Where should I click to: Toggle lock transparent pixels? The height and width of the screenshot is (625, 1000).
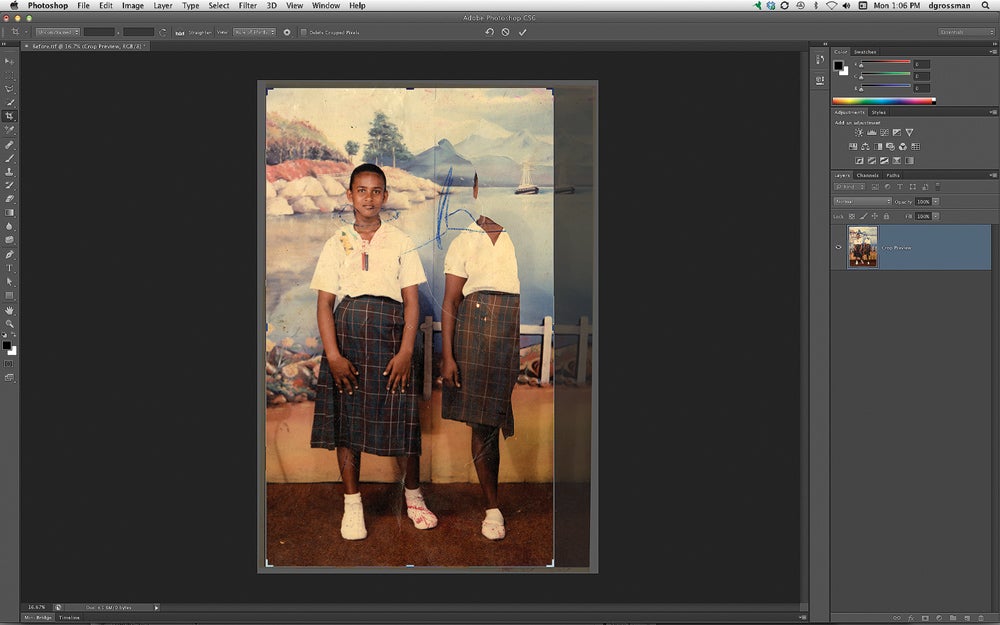tap(851, 217)
